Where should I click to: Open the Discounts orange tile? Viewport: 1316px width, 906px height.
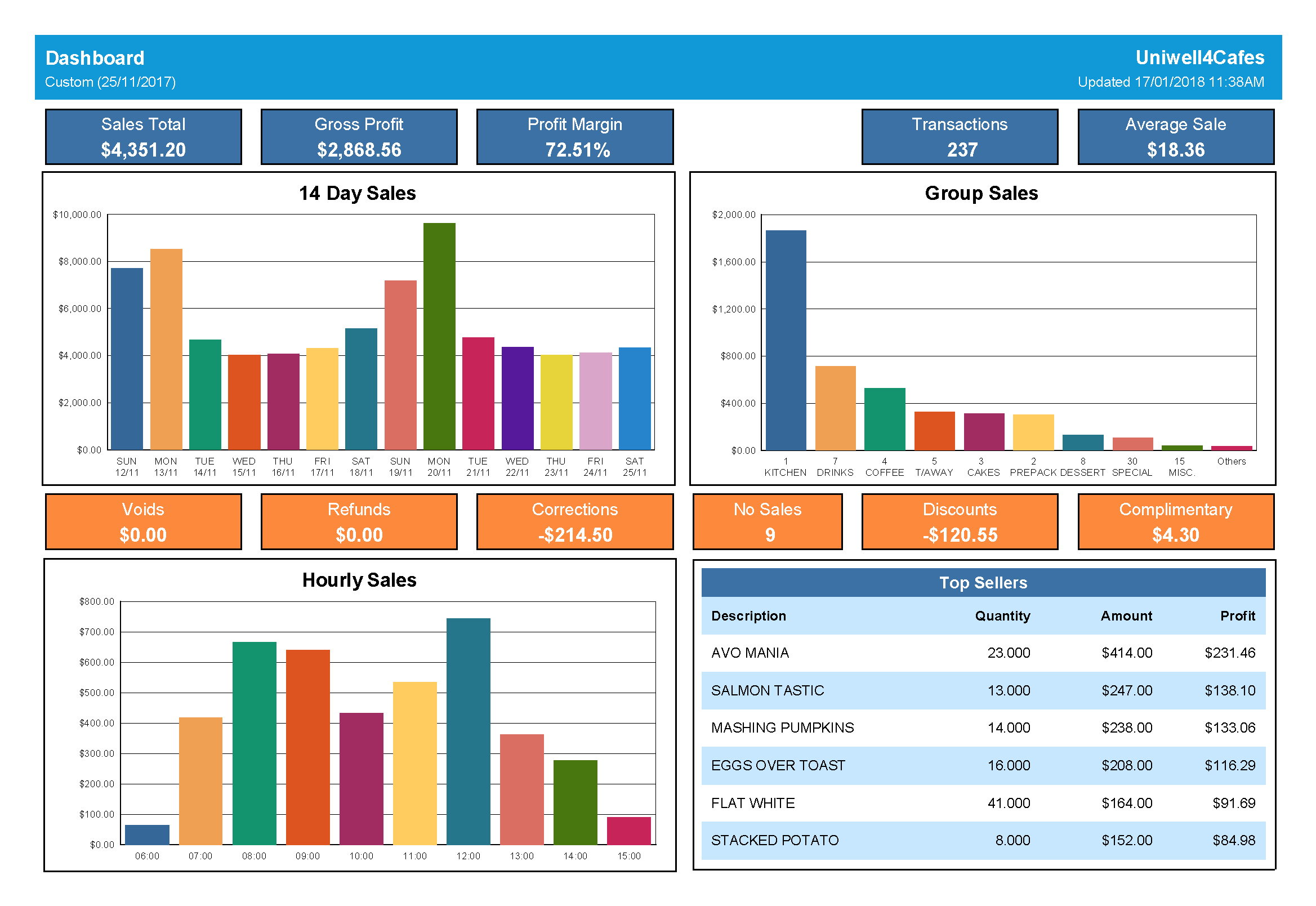(x=960, y=521)
